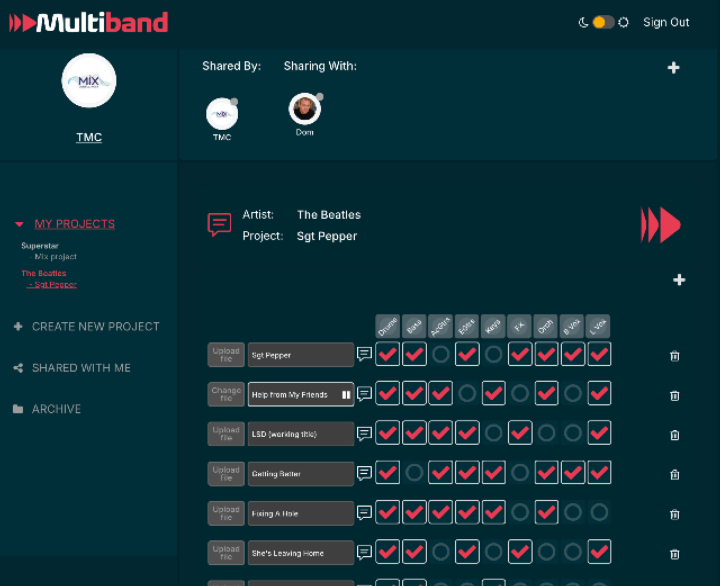Click the plus icon beside Create New Project
The image size is (720, 586).
[18, 327]
